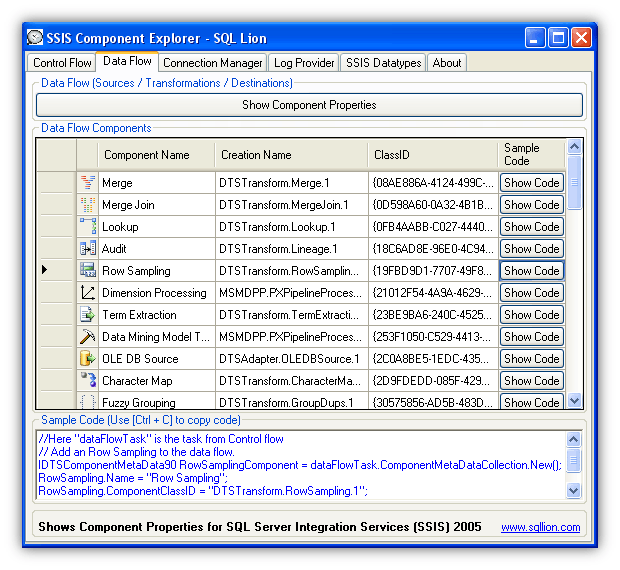Click the SSIS Component Explorer title bar icon
This screenshot has width=620, height=570.
[35, 38]
